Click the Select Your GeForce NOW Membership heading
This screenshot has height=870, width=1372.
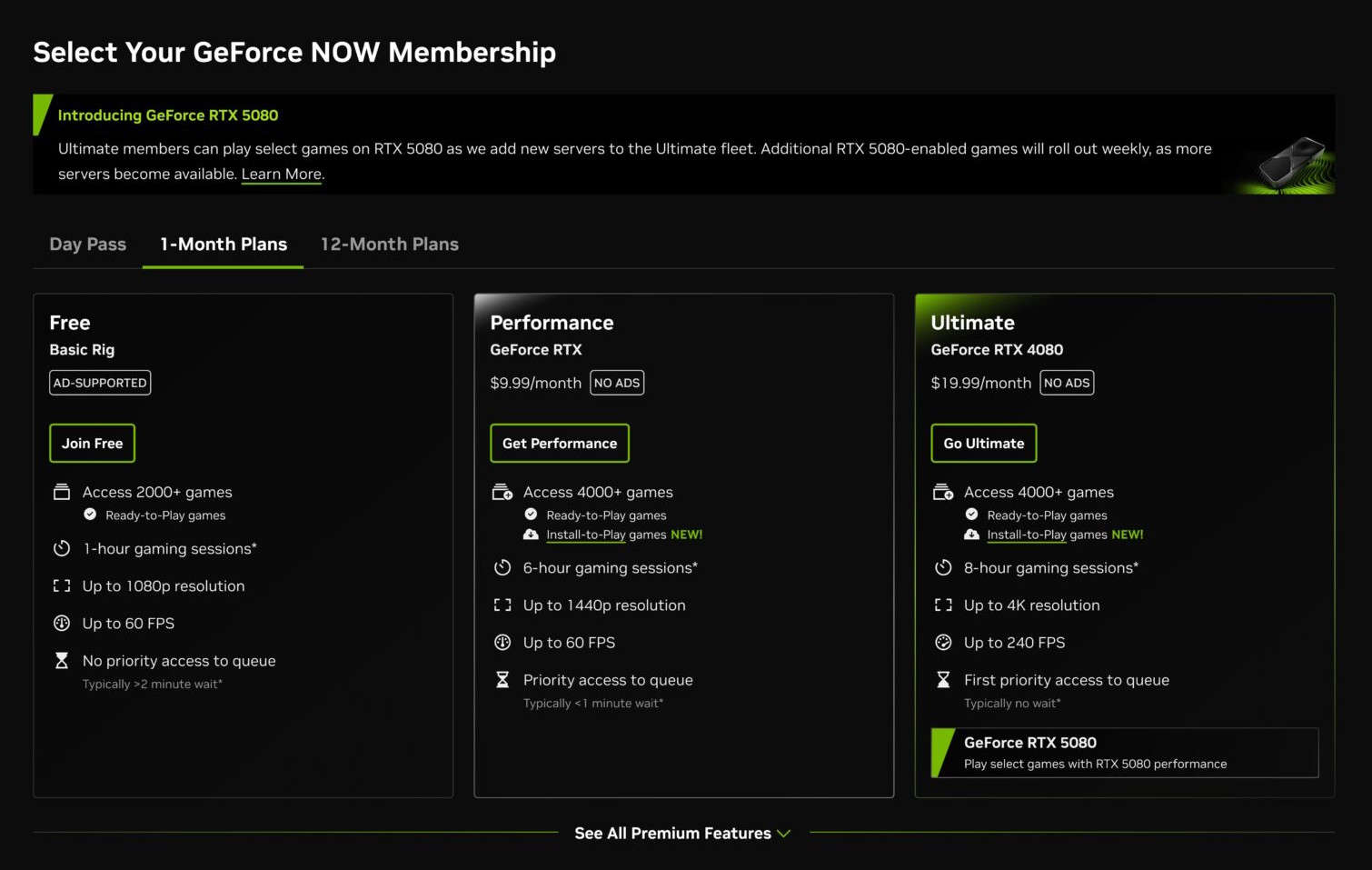click(x=294, y=52)
